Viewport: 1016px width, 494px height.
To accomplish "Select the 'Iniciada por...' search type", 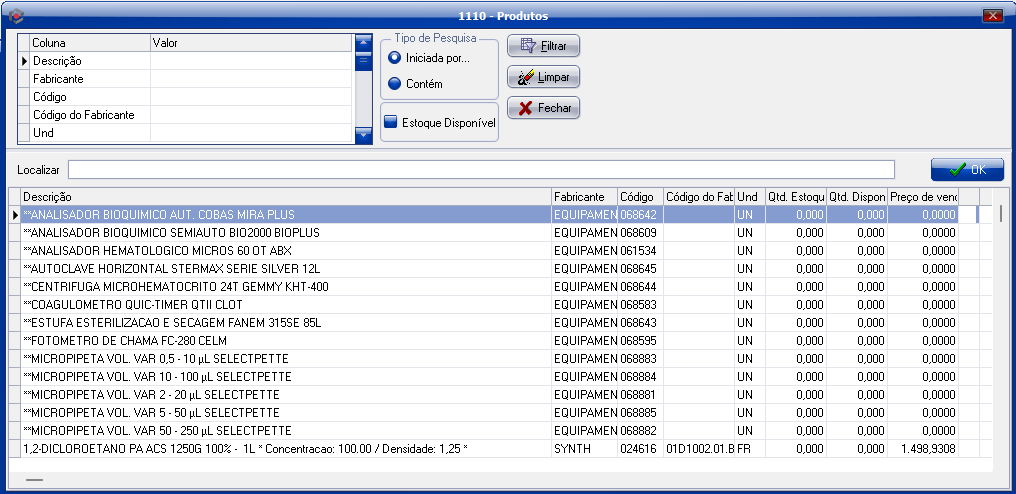I will 395,58.
